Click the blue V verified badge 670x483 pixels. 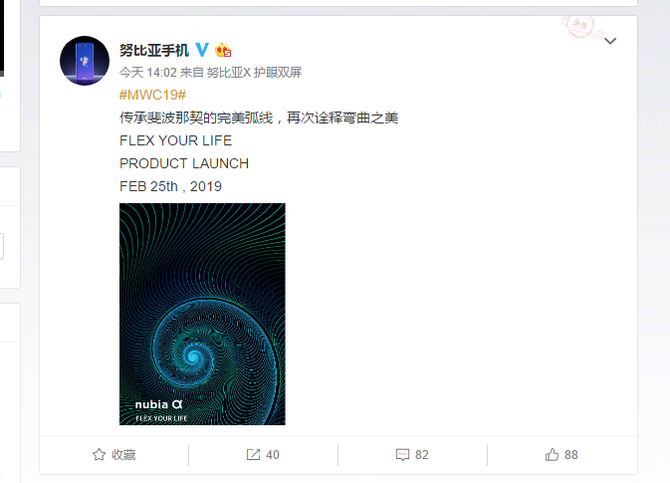click(202, 50)
